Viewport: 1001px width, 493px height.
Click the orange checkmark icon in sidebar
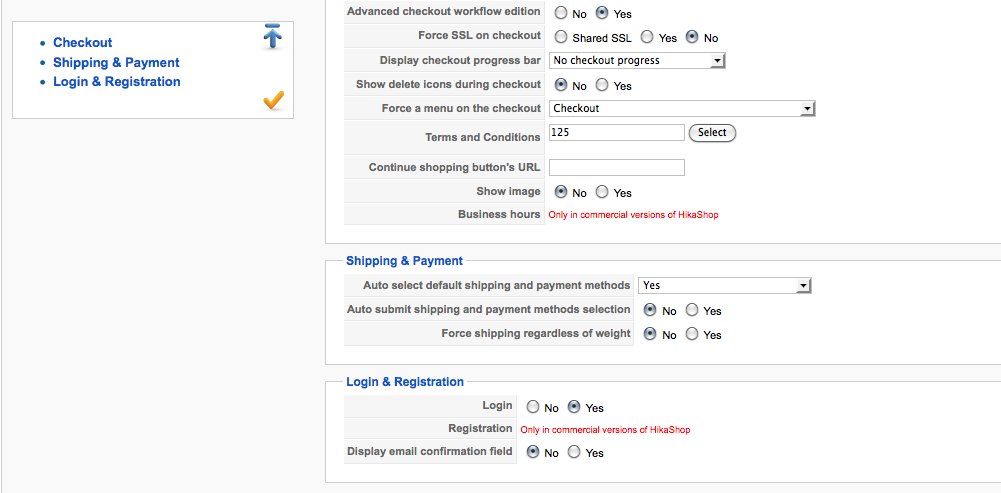273,100
